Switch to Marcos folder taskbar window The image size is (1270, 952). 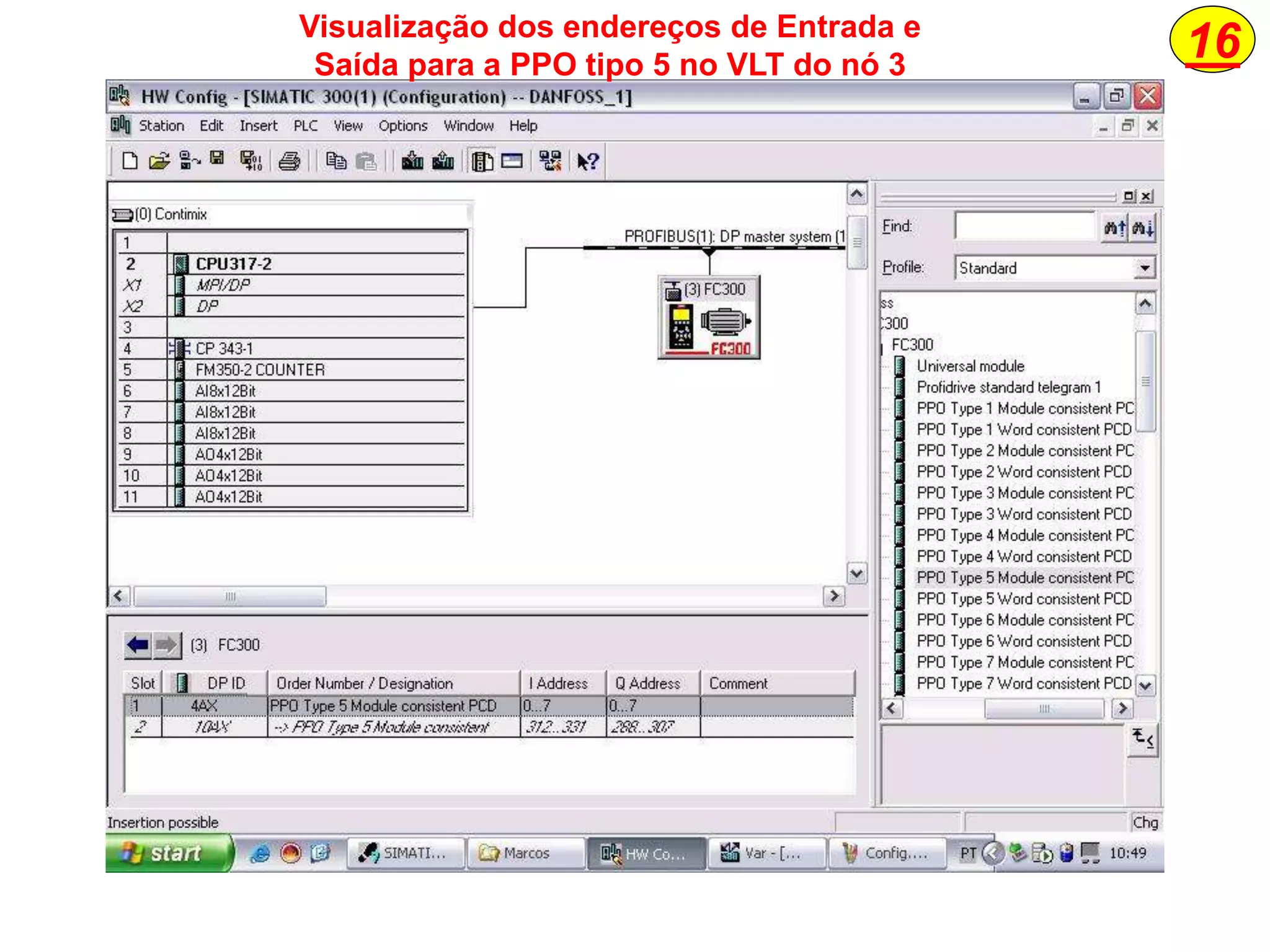[x=526, y=853]
